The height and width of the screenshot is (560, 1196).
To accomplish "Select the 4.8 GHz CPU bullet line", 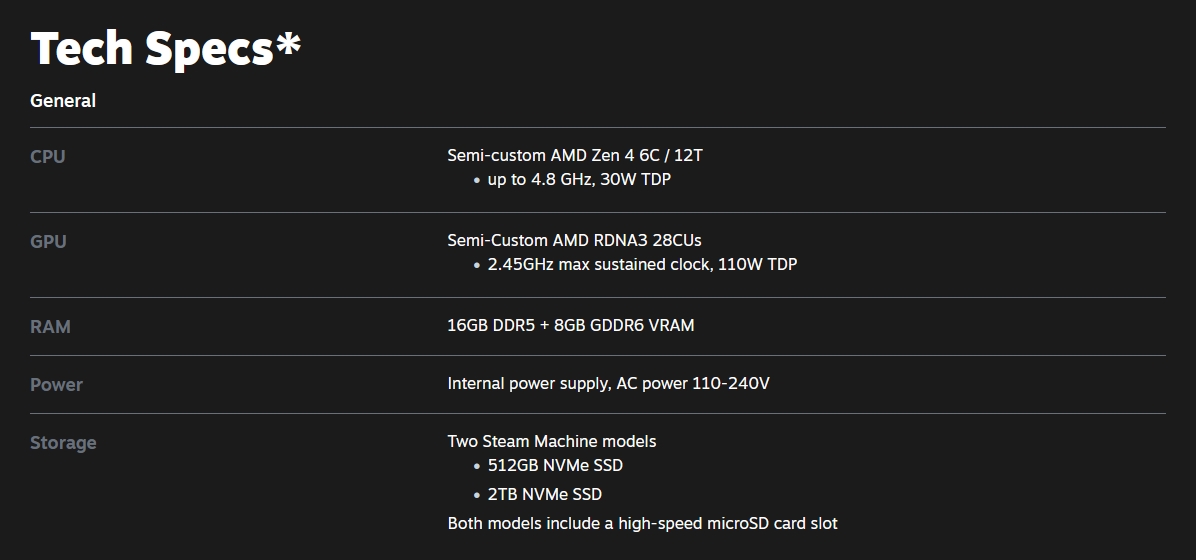I will [579, 180].
